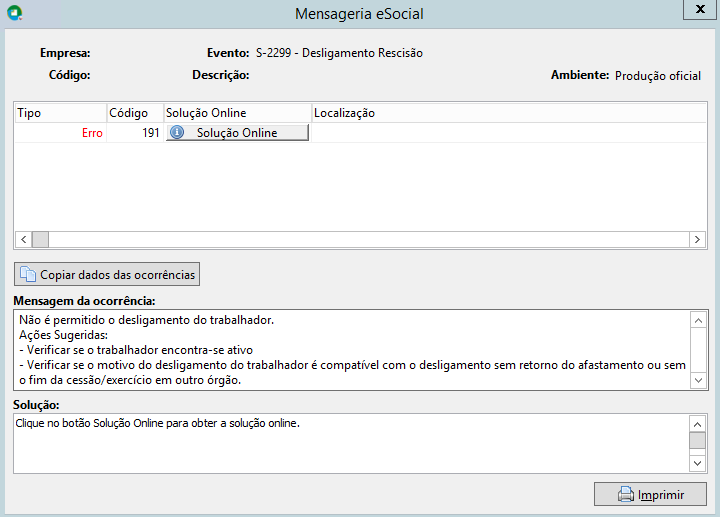Sort by the Código column header
This screenshot has width=720, height=517.
point(135,113)
